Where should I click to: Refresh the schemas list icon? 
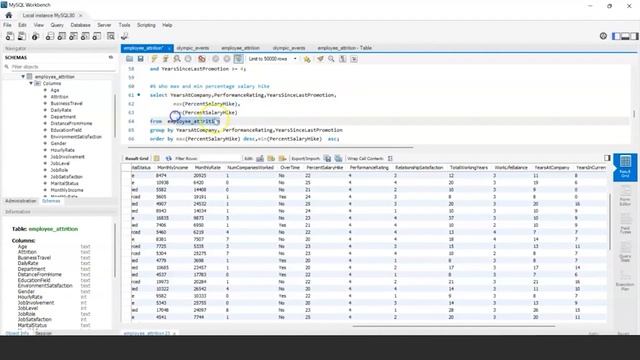click(x=111, y=58)
